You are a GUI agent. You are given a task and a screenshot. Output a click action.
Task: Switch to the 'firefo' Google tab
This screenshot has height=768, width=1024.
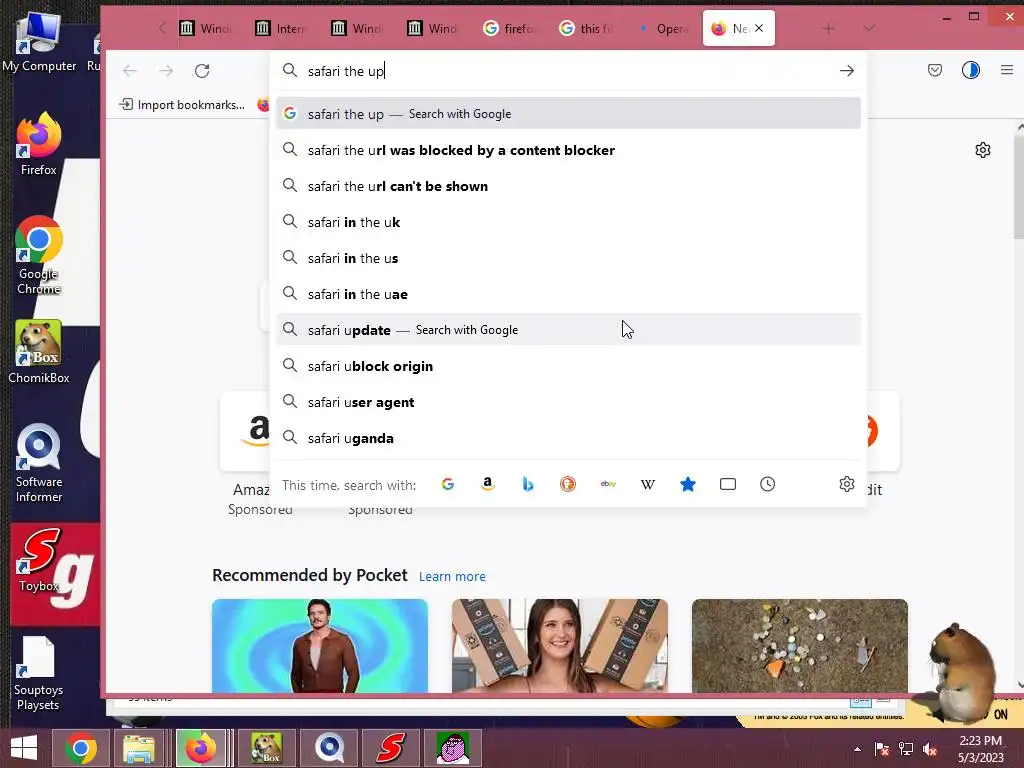click(509, 29)
